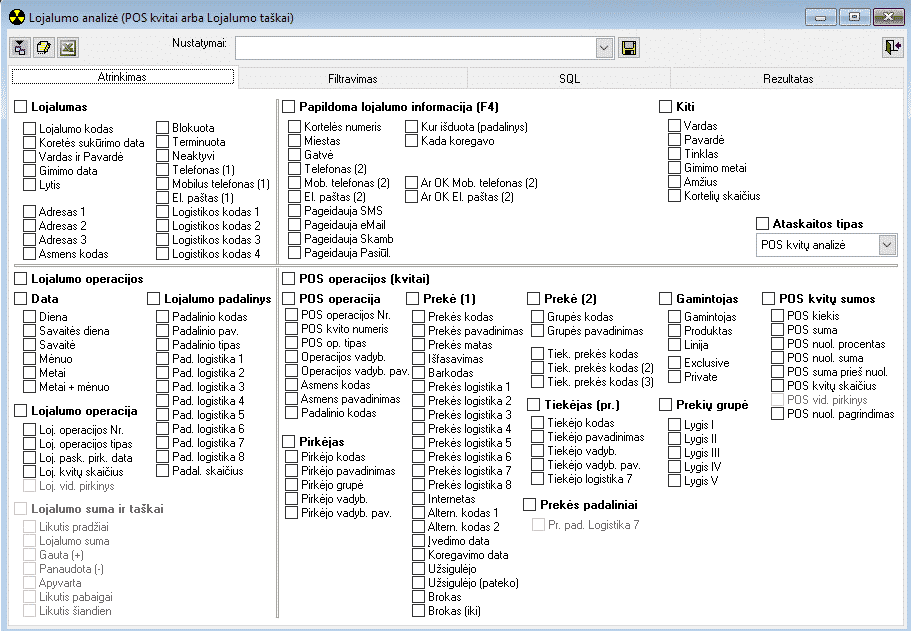Screen dimensions: 911x631
Task: Enable the POS suma checkbox
Action: 778,329
